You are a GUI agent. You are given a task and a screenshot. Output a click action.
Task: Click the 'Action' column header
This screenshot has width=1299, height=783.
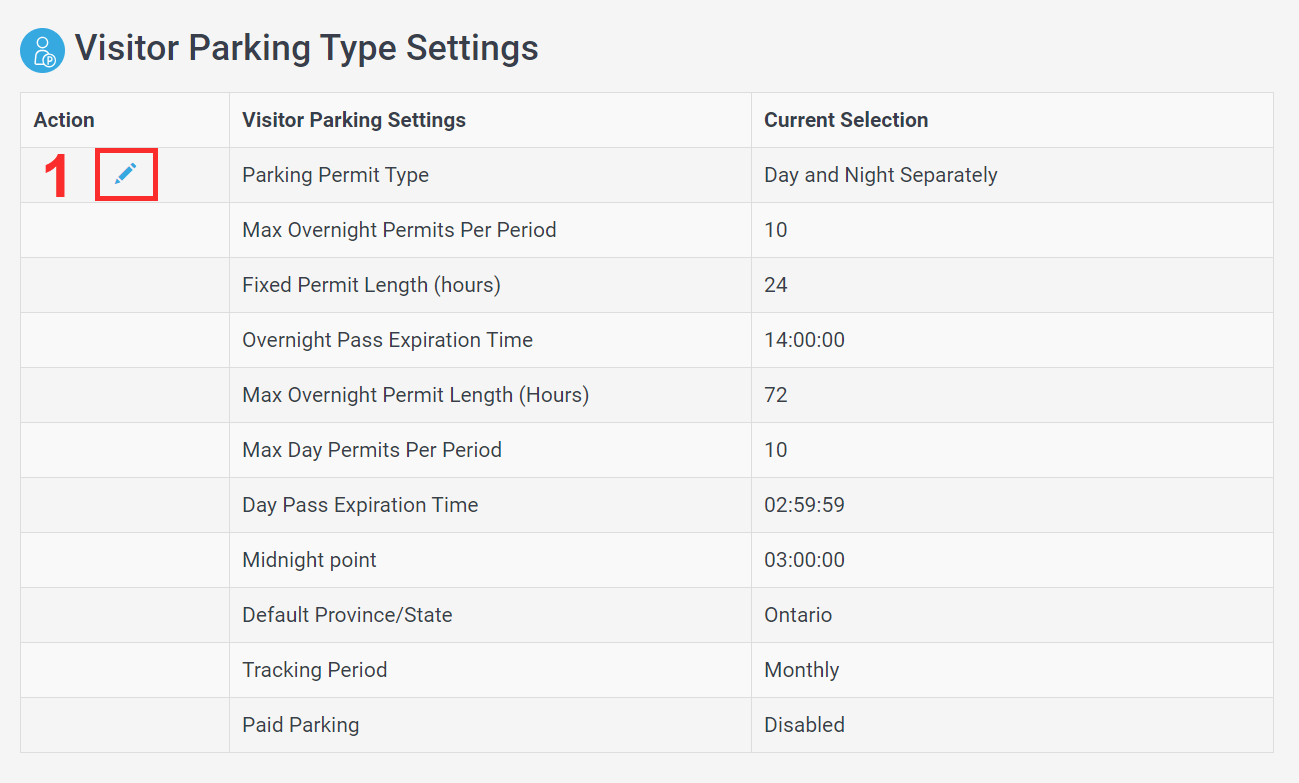point(64,120)
